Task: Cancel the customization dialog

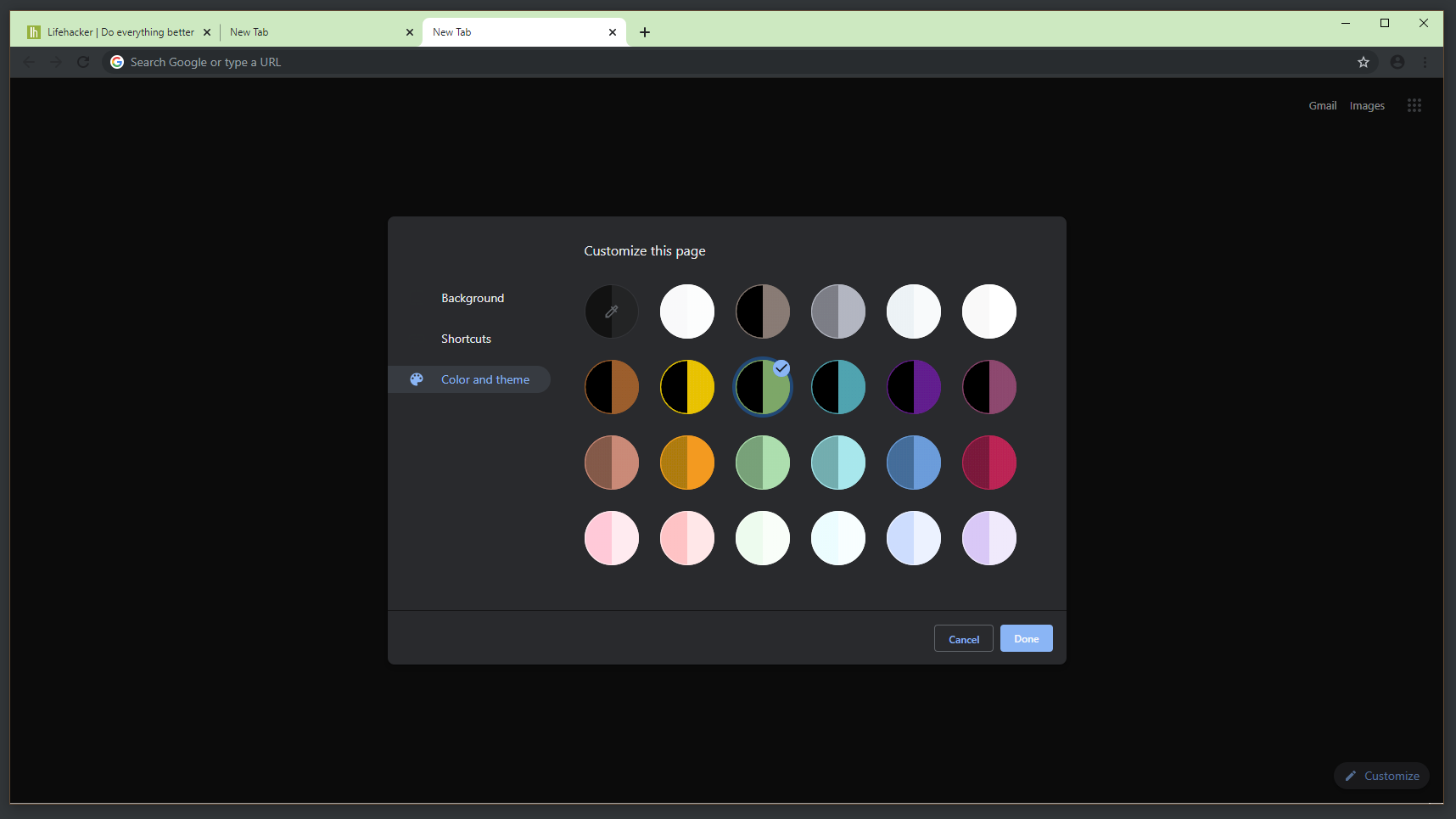Action: point(964,639)
